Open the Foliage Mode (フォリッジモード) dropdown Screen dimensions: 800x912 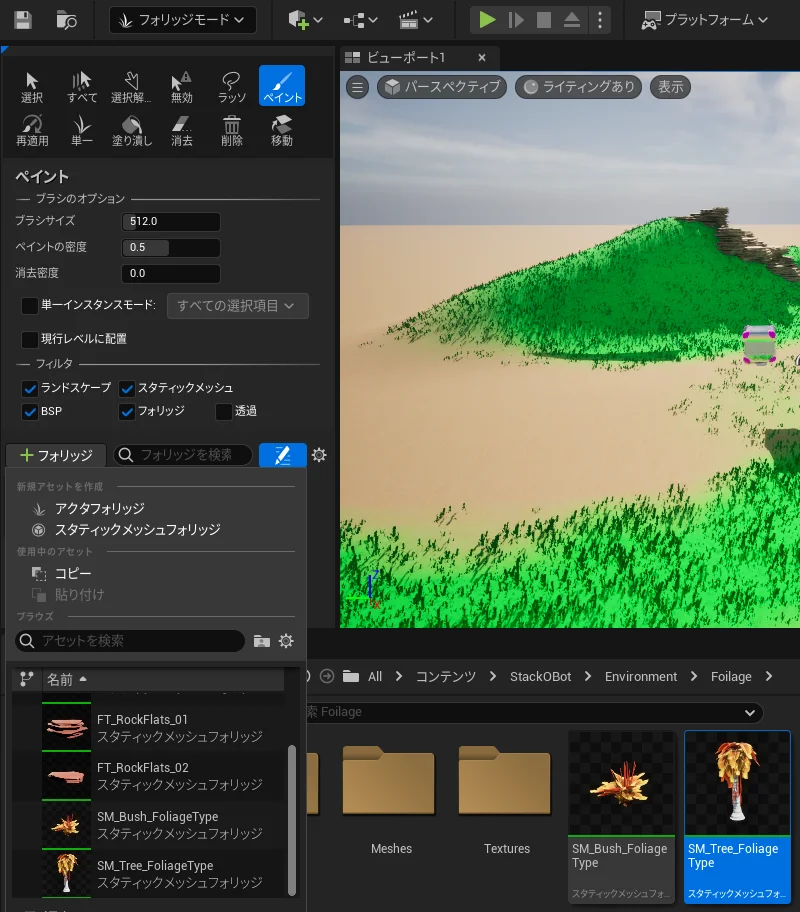182,20
